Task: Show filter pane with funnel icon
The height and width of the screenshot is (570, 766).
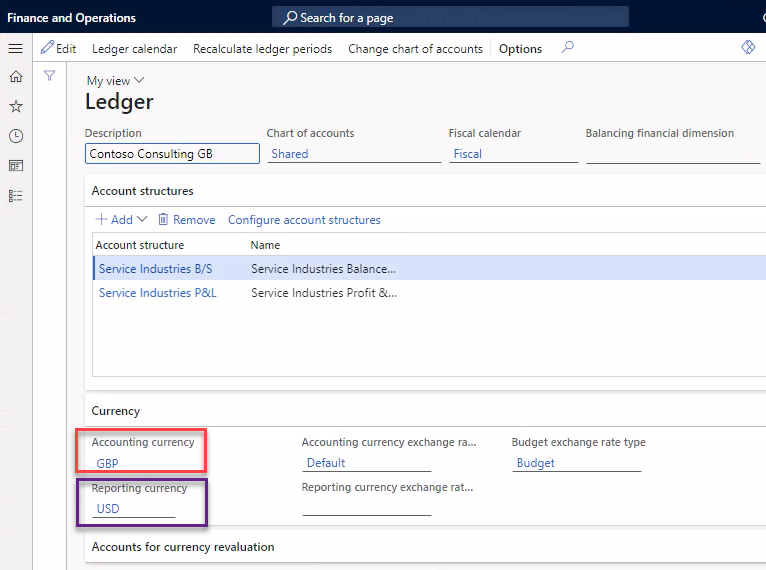Action: pos(49,76)
